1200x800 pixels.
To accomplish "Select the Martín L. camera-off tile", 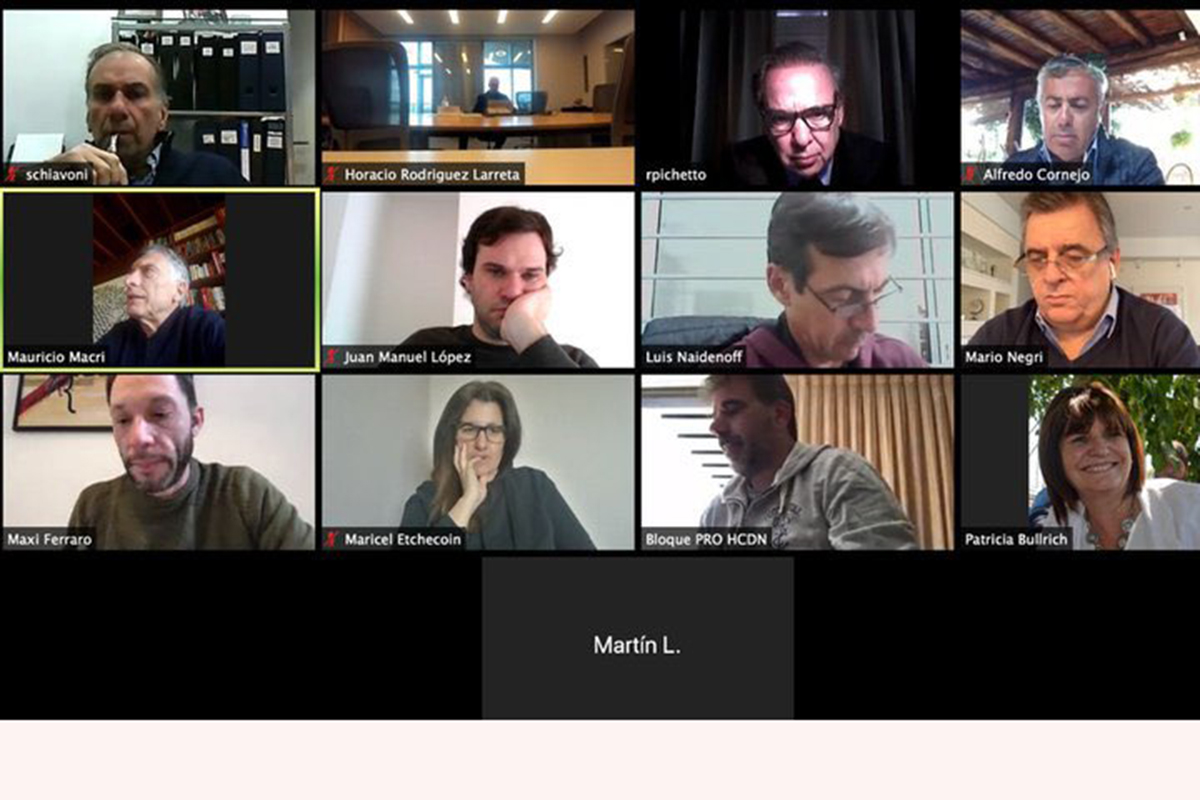I will pyautogui.click(x=638, y=638).
